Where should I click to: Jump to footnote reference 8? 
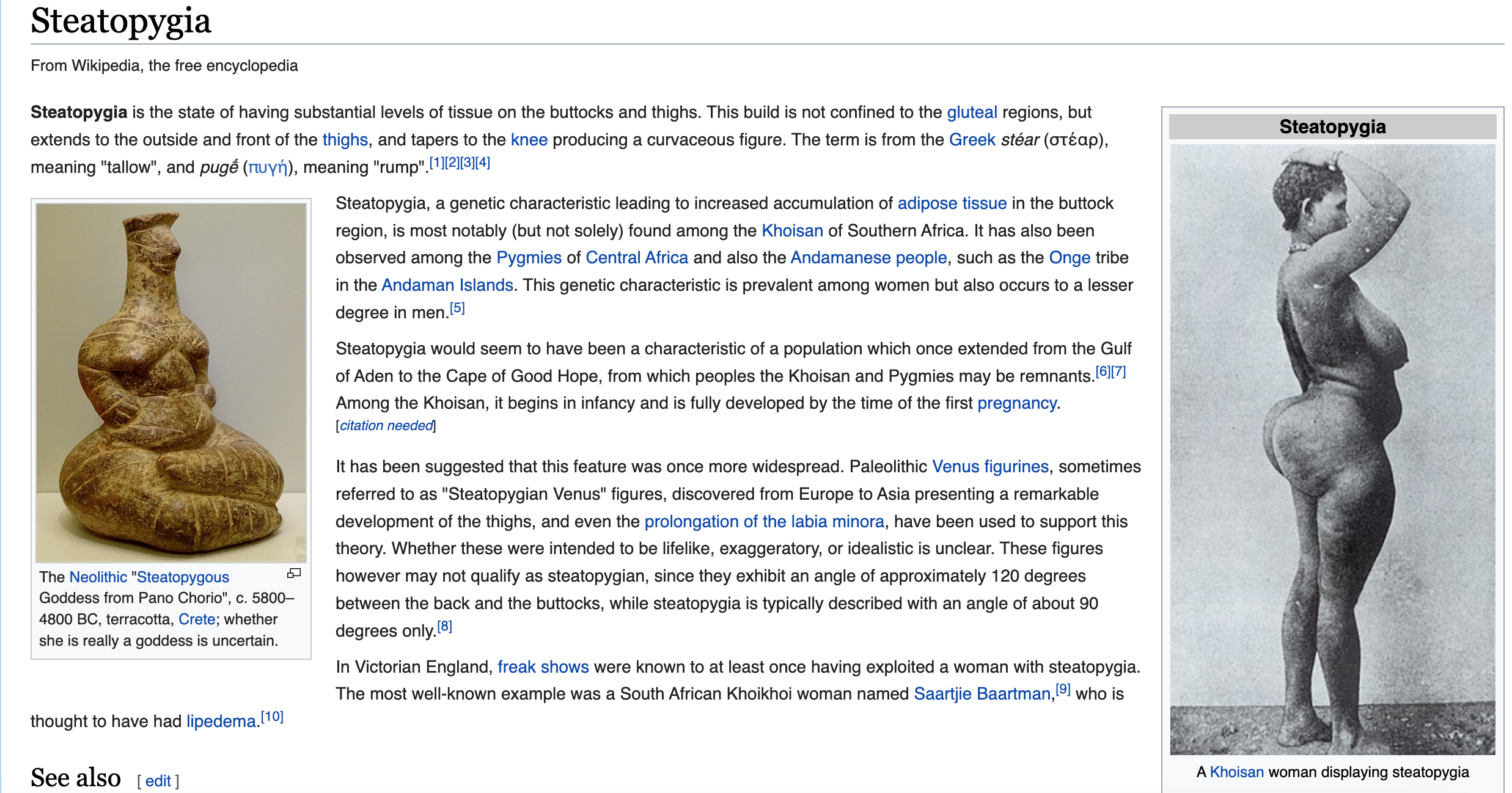(x=444, y=626)
